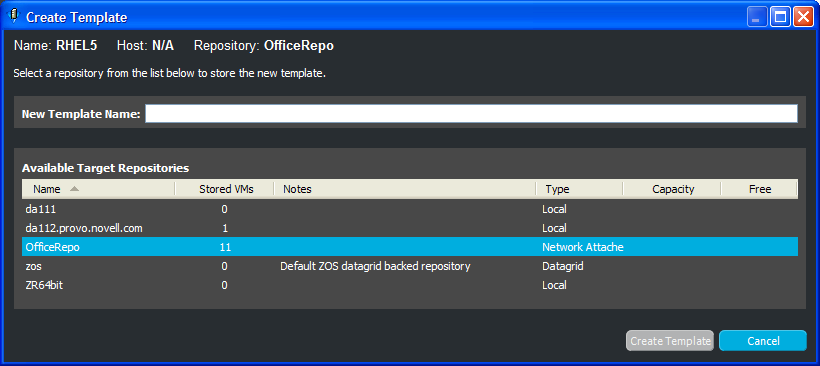Click the Network Attache type cell
Image resolution: width=820 pixels, height=366 pixels.
click(583, 247)
